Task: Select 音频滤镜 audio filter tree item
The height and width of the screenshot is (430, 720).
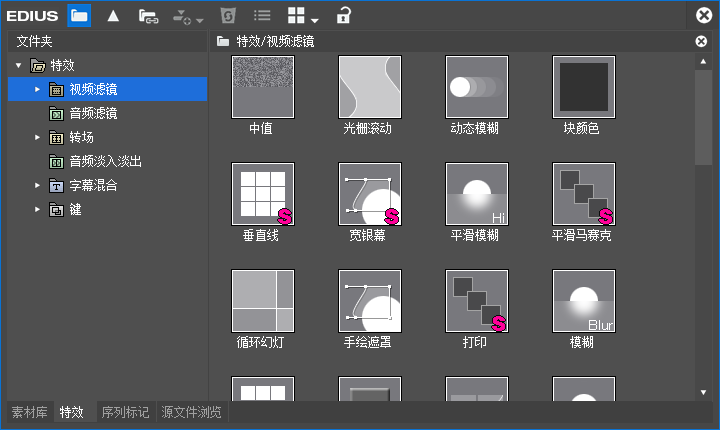Action: pos(92,114)
